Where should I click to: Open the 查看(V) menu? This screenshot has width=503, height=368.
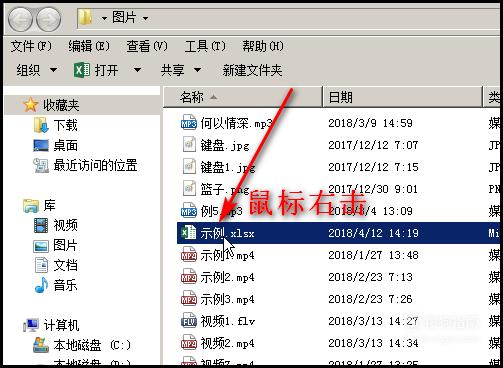pos(147,46)
